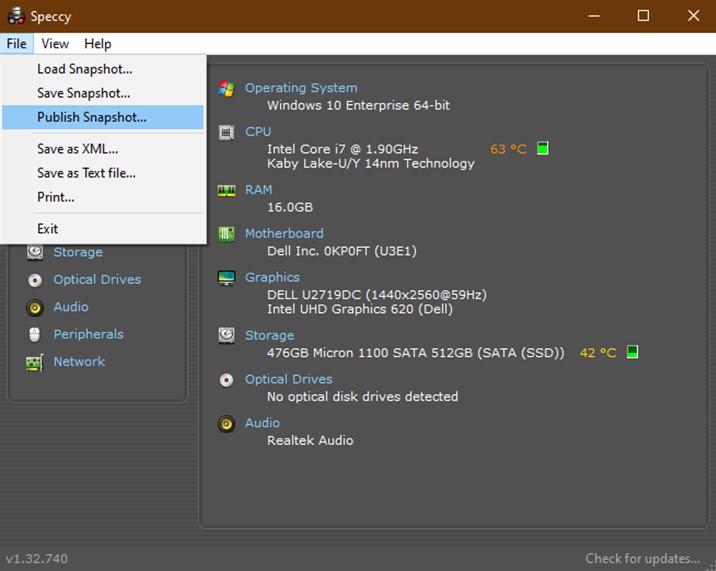Open the Help menu
The image size is (716, 571).
pos(98,44)
